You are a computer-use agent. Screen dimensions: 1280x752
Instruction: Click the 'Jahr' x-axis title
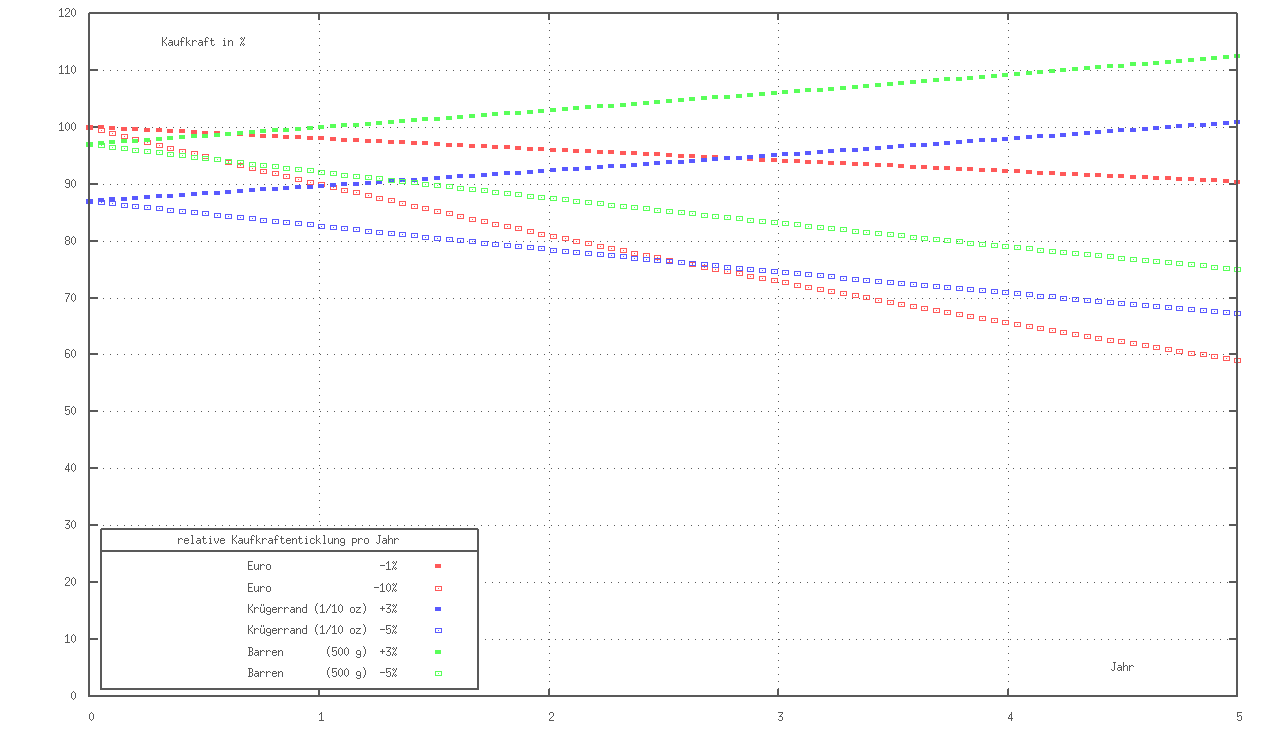[1122, 667]
